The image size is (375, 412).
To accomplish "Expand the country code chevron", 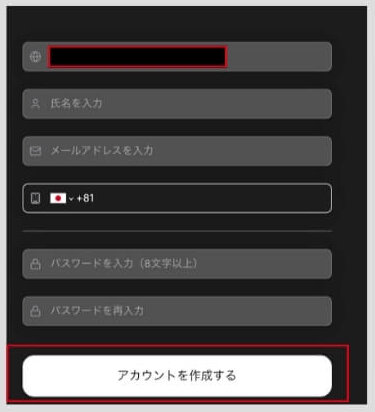I will tap(71, 199).
